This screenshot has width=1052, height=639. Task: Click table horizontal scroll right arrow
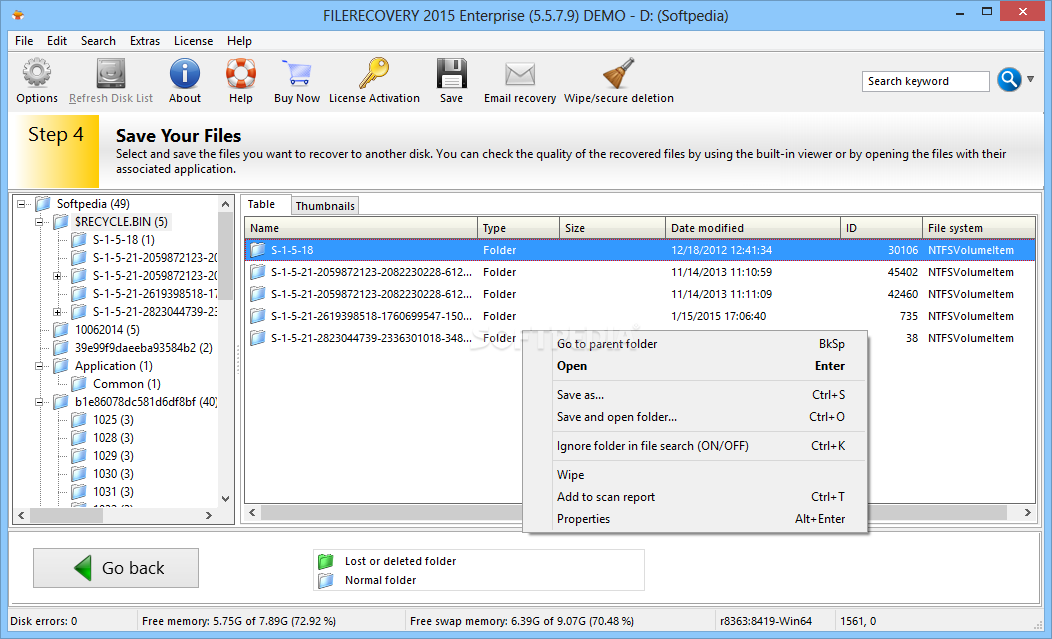click(x=1027, y=513)
